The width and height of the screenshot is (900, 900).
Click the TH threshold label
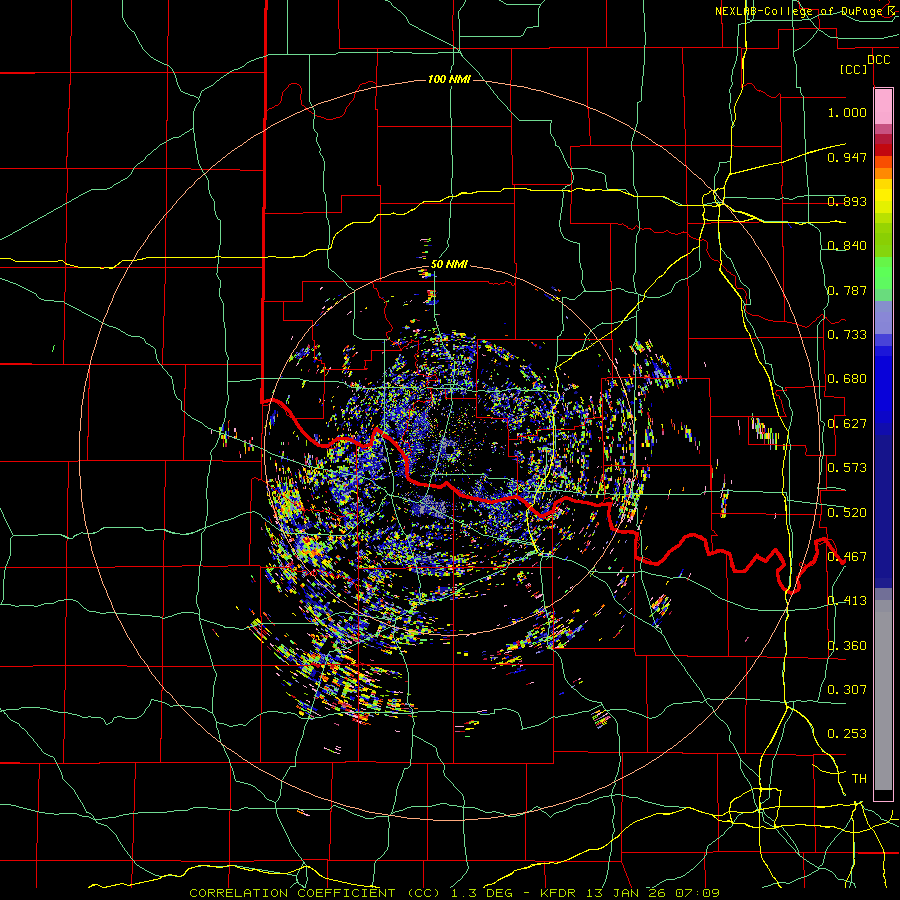tap(859, 779)
